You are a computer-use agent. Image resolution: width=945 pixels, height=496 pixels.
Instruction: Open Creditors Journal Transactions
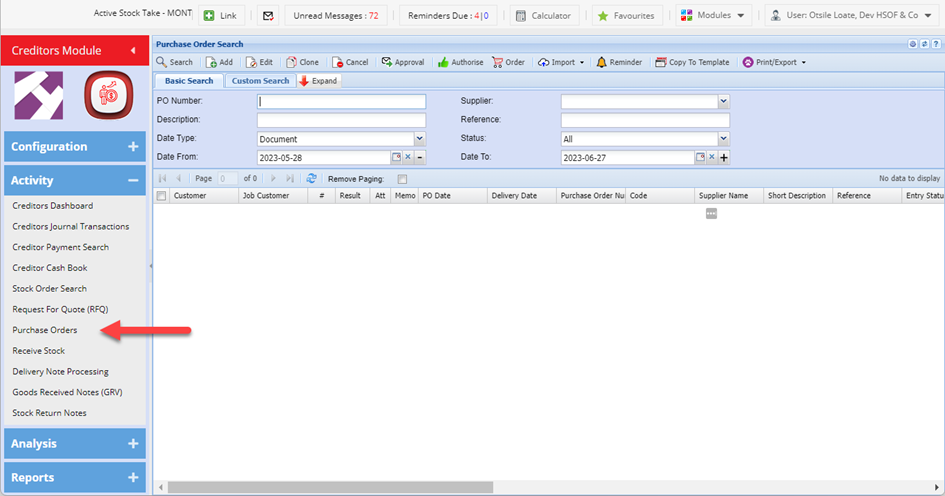pos(71,227)
